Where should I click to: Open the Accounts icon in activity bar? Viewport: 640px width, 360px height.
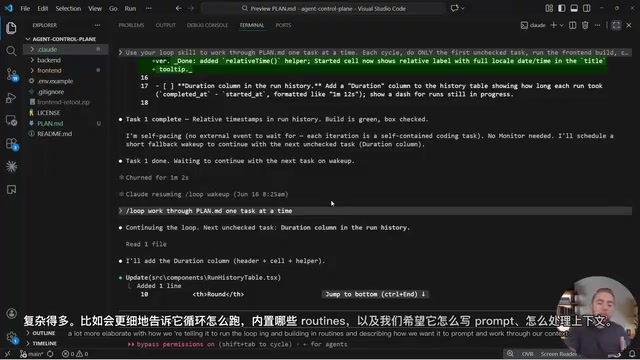(11, 313)
